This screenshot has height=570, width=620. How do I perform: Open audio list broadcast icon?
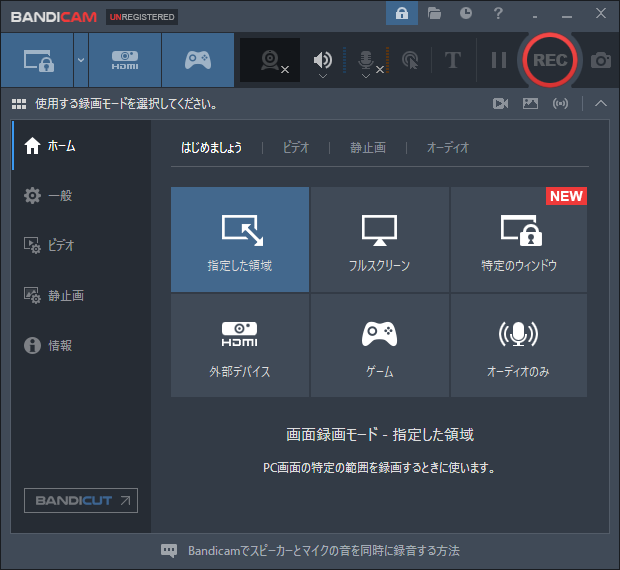tap(560, 104)
